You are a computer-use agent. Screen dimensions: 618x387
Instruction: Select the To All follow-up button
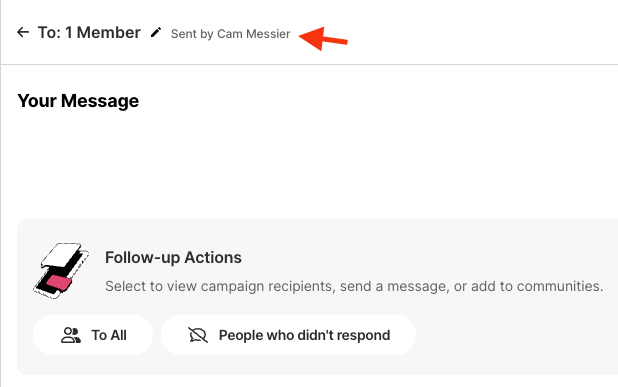(x=93, y=335)
